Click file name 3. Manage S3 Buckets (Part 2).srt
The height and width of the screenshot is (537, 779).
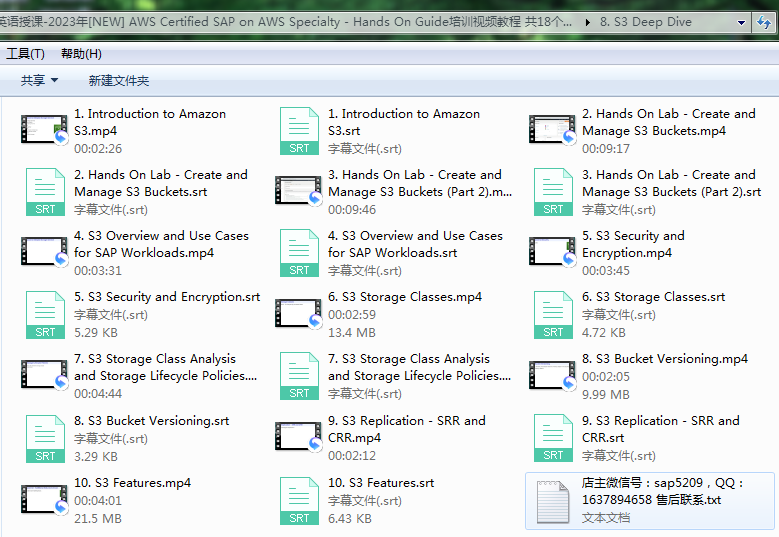(x=672, y=183)
